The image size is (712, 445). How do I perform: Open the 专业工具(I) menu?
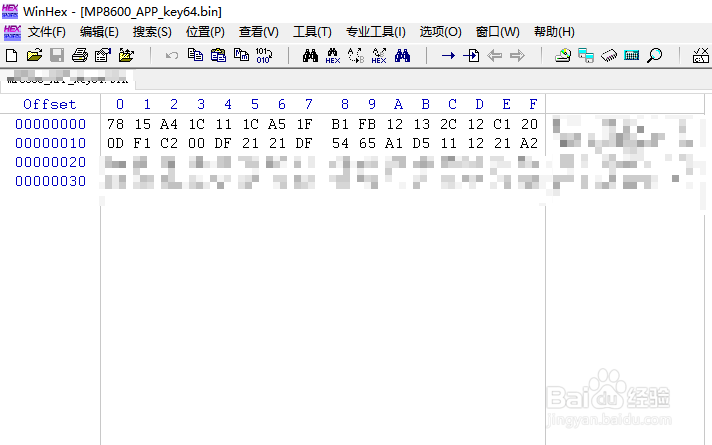tap(376, 32)
